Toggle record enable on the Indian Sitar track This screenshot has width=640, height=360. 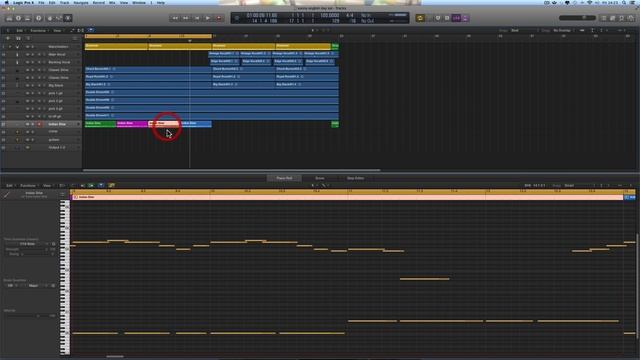(39, 124)
